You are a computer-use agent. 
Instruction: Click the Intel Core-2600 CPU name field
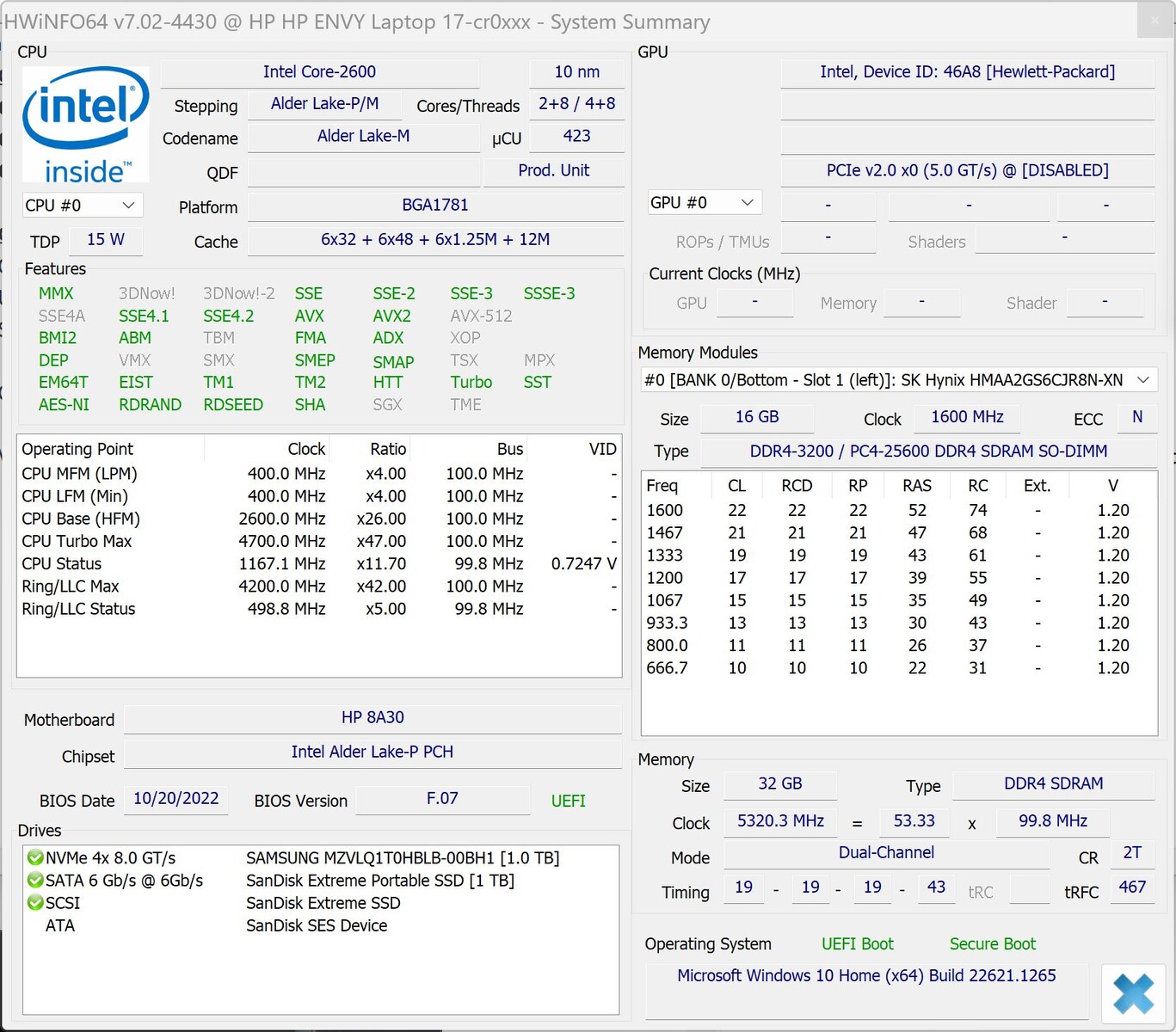pos(319,72)
